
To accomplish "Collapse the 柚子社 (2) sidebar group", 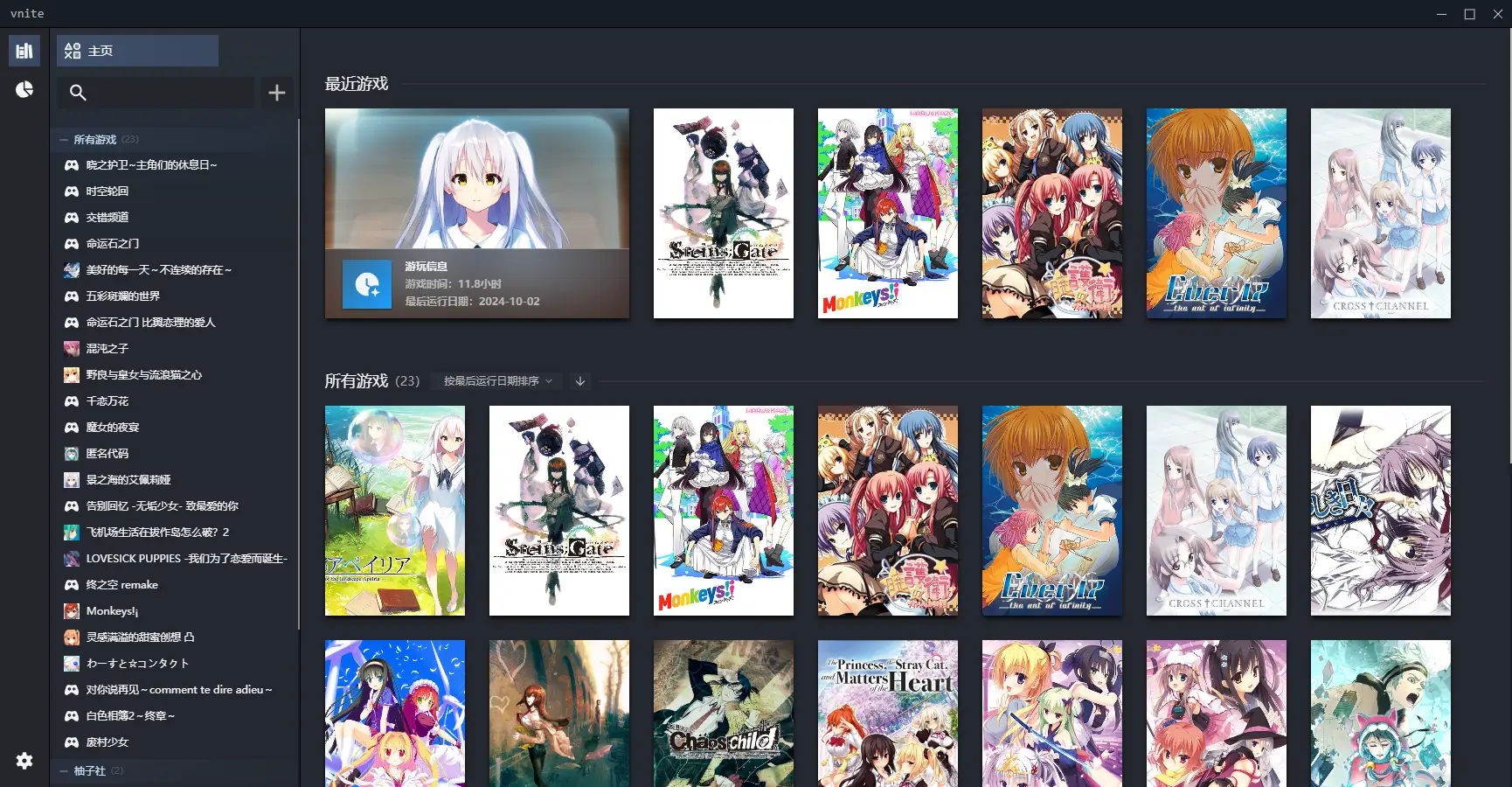I will point(174,770).
